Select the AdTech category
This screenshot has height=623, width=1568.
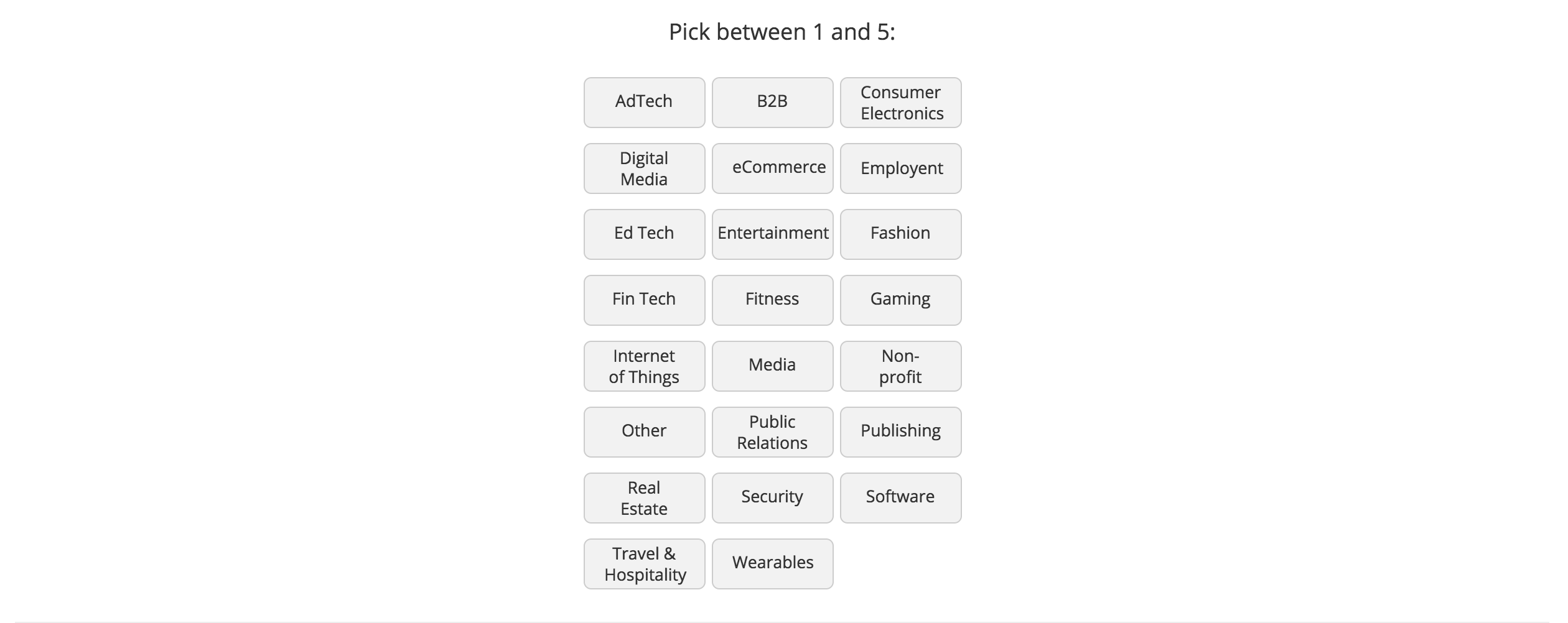coord(644,103)
